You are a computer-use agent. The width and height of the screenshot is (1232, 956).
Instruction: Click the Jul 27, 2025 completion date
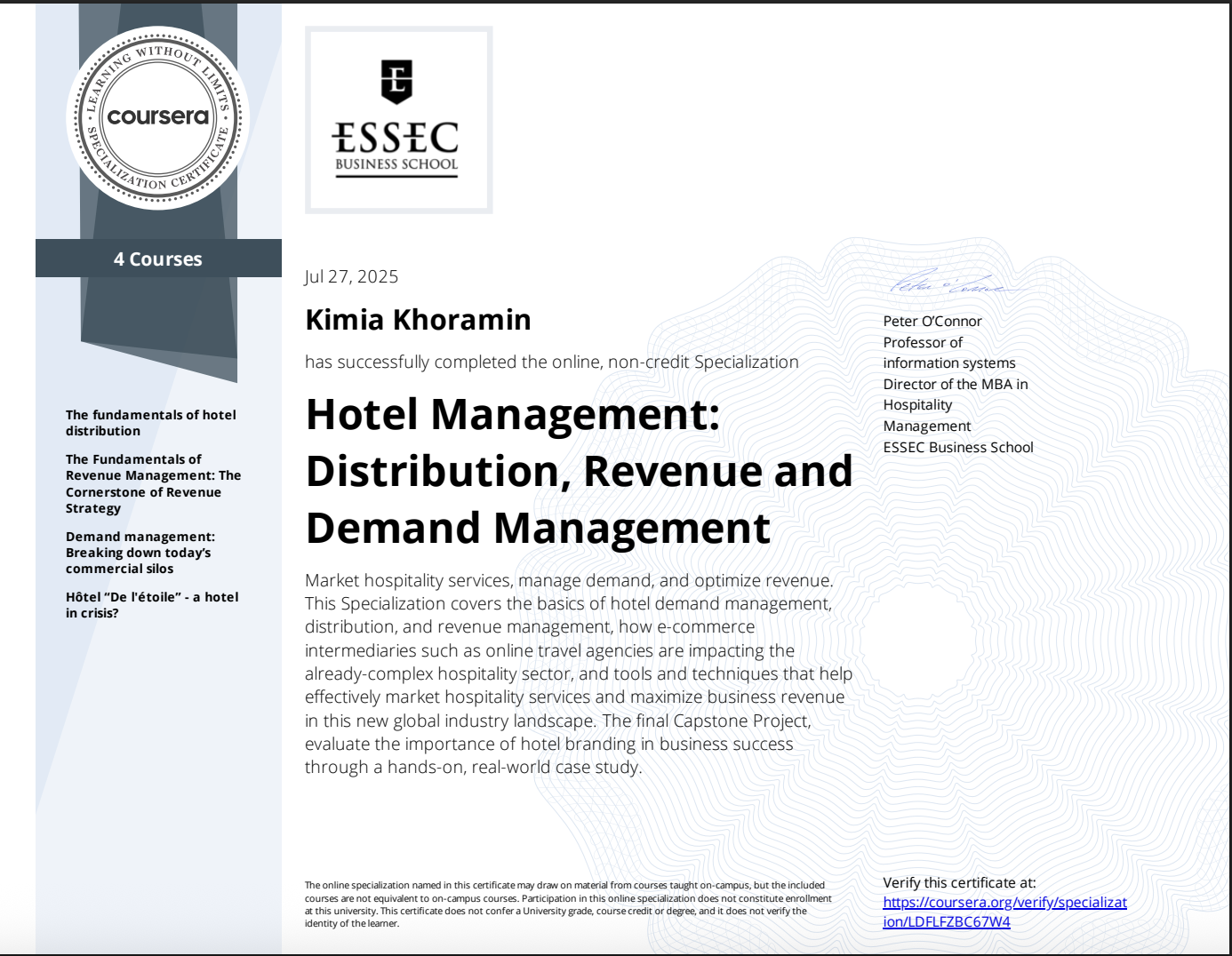pos(352,276)
